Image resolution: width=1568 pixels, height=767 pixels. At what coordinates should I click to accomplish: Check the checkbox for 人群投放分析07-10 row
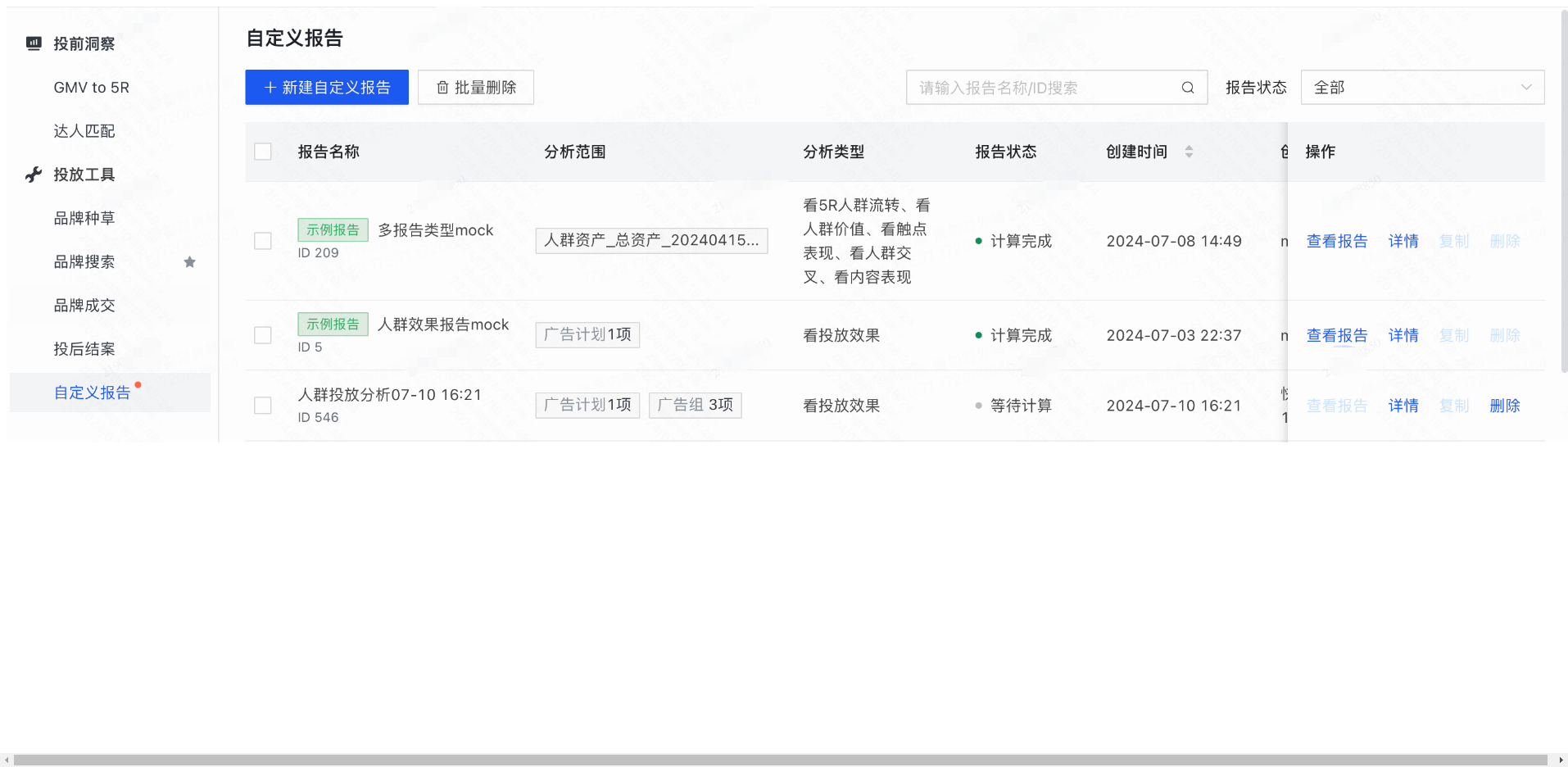[263, 405]
